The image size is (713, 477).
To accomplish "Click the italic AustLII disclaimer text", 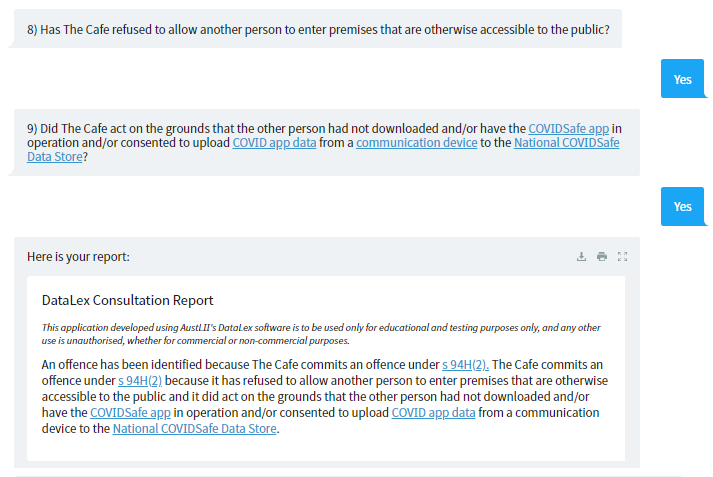I will pyautogui.click(x=321, y=334).
